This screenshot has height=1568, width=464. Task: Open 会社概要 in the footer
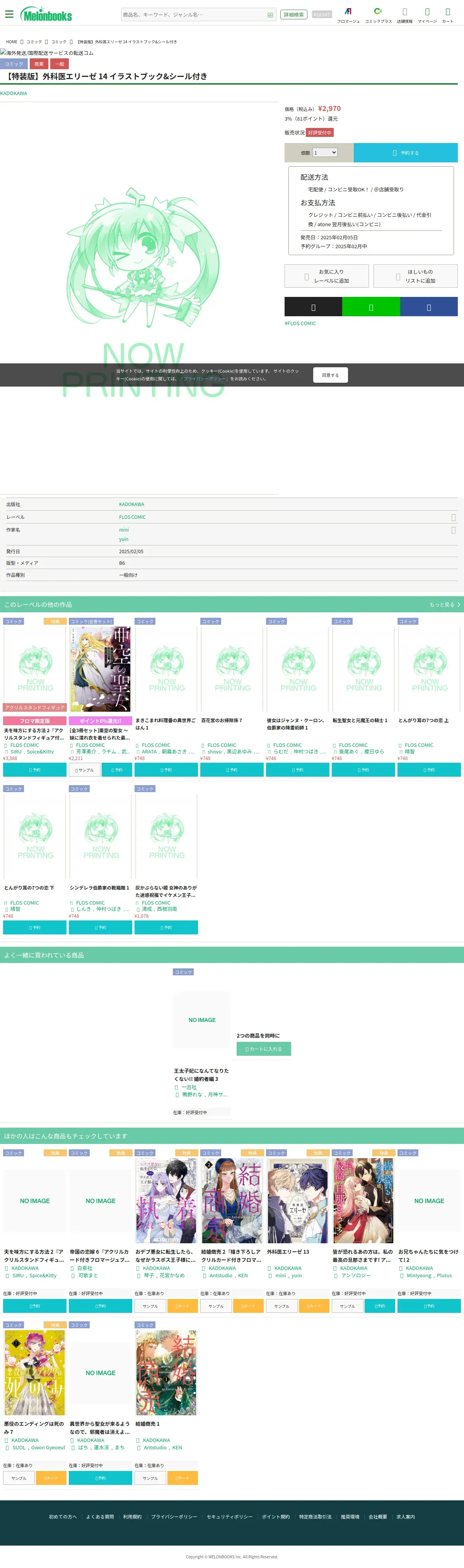377,1516
